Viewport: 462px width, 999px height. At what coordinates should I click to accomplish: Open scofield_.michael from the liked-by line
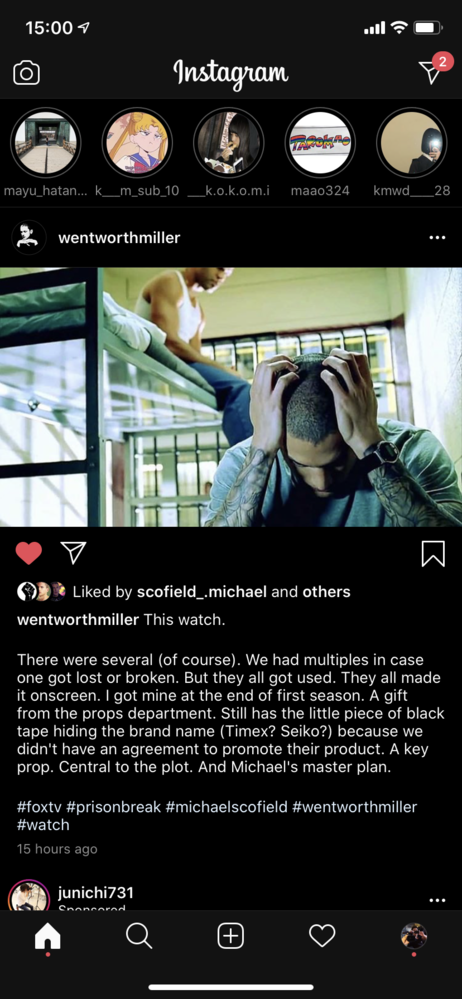point(201,592)
